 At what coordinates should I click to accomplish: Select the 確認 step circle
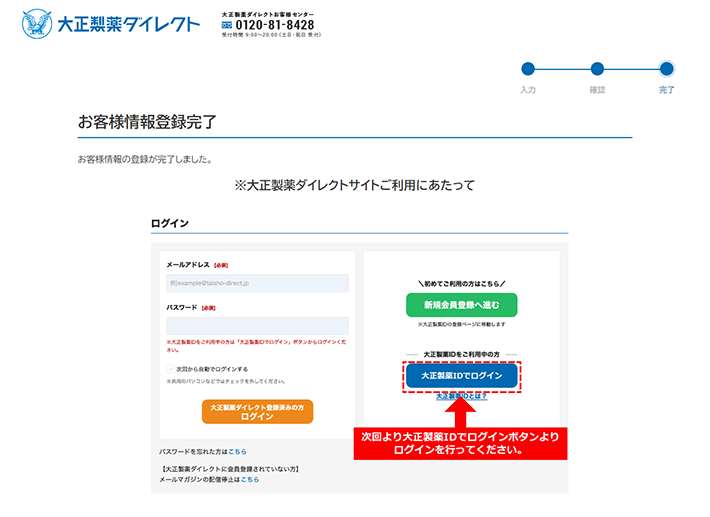[597, 69]
